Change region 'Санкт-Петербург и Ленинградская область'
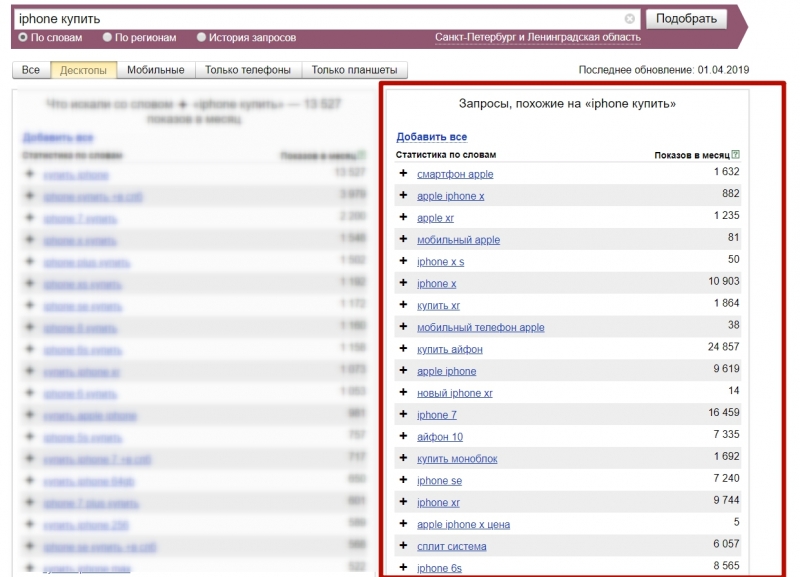Image resolution: width=800 pixels, height=577 pixels. click(x=537, y=38)
